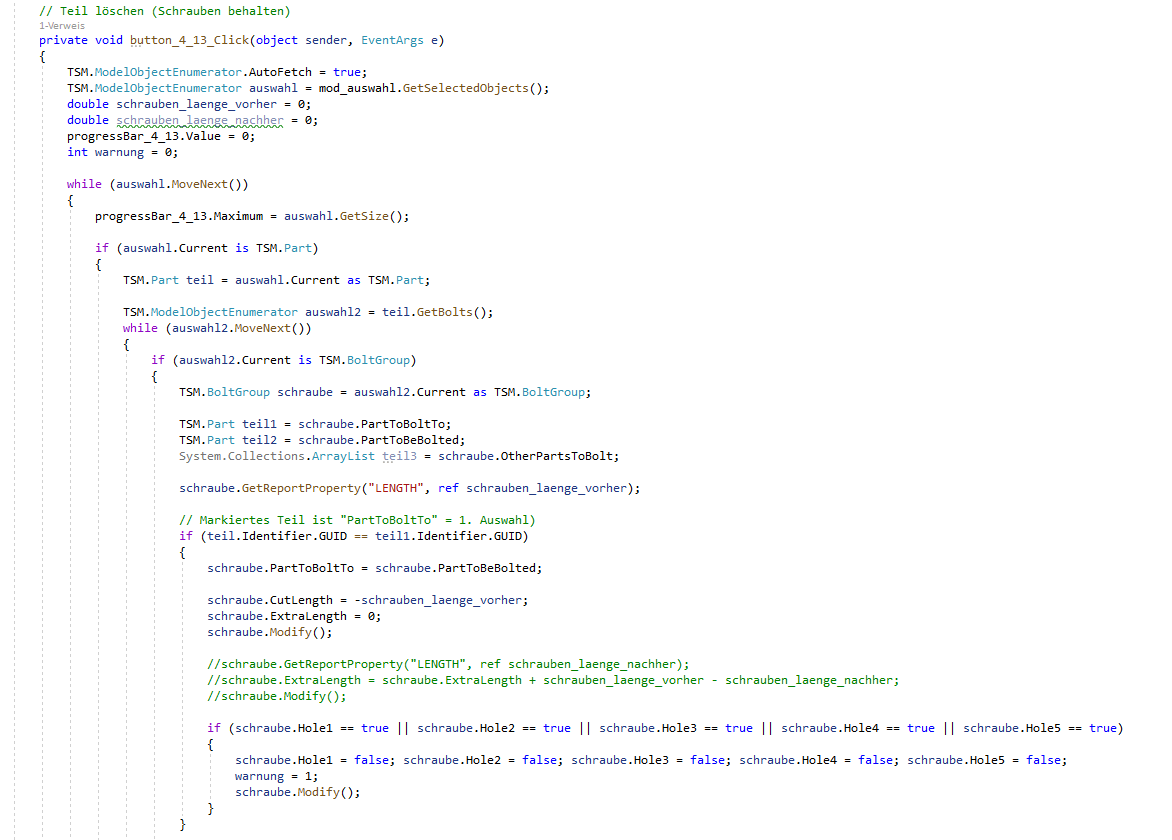Click the comment "// Teil löschen (Schrauben behalten)"
The width and height of the screenshot is (1172, 840).
(x=164, y=11)
